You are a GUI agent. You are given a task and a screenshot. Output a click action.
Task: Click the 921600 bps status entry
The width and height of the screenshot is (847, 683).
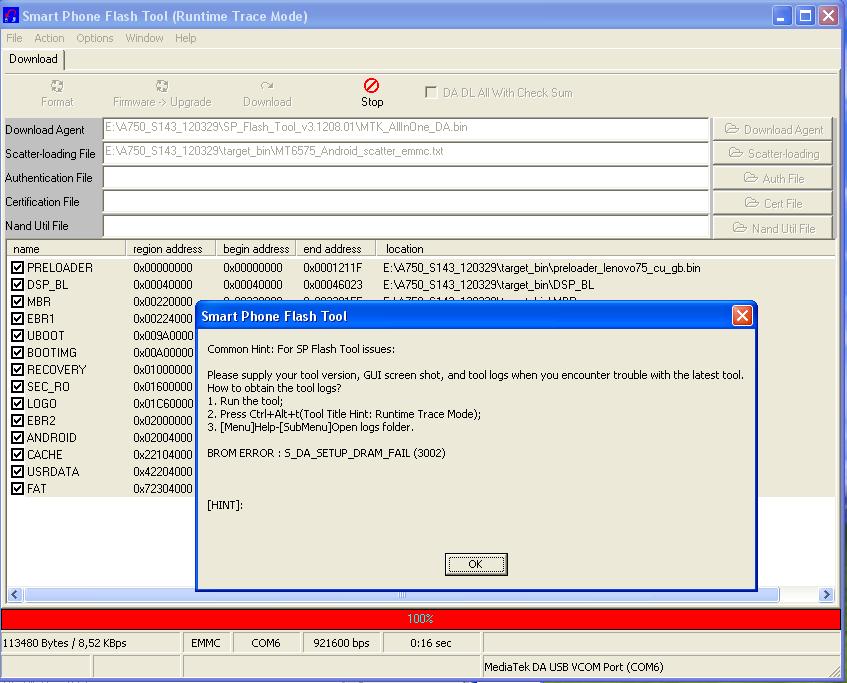tap(341, 643)
